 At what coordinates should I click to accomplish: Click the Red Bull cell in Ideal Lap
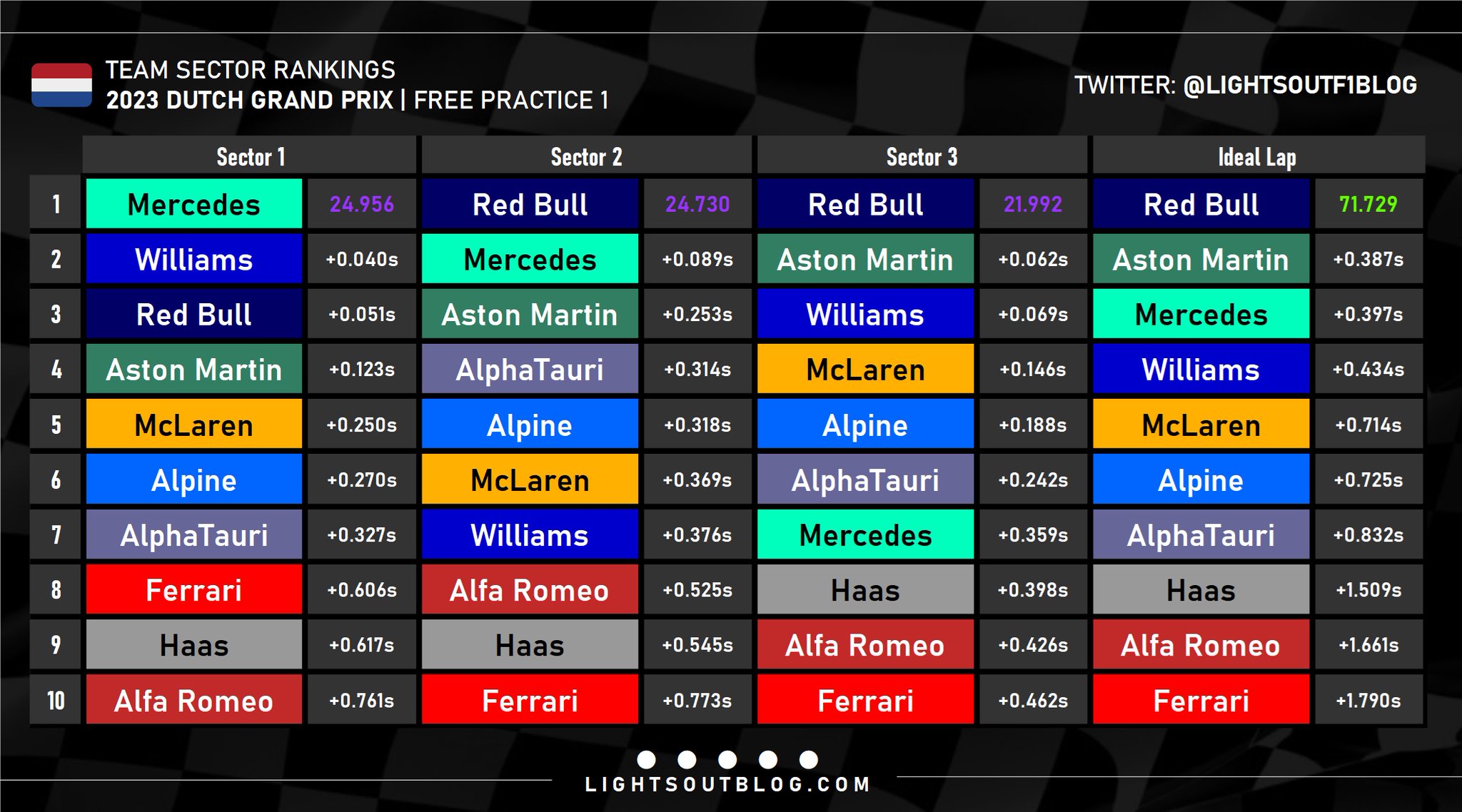click(x=1201, y=204)
